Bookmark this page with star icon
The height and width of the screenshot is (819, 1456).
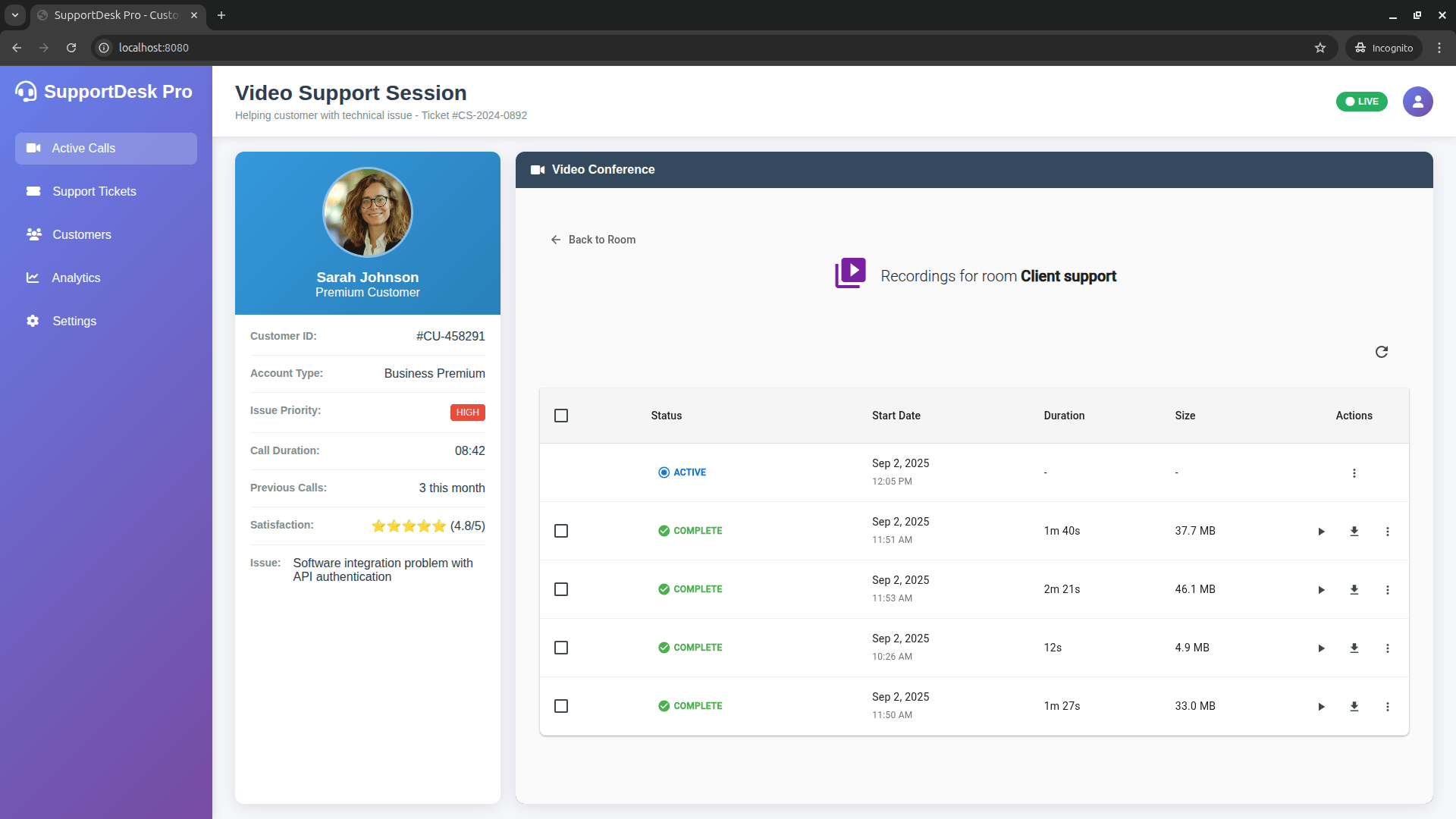coord(1320,48)
